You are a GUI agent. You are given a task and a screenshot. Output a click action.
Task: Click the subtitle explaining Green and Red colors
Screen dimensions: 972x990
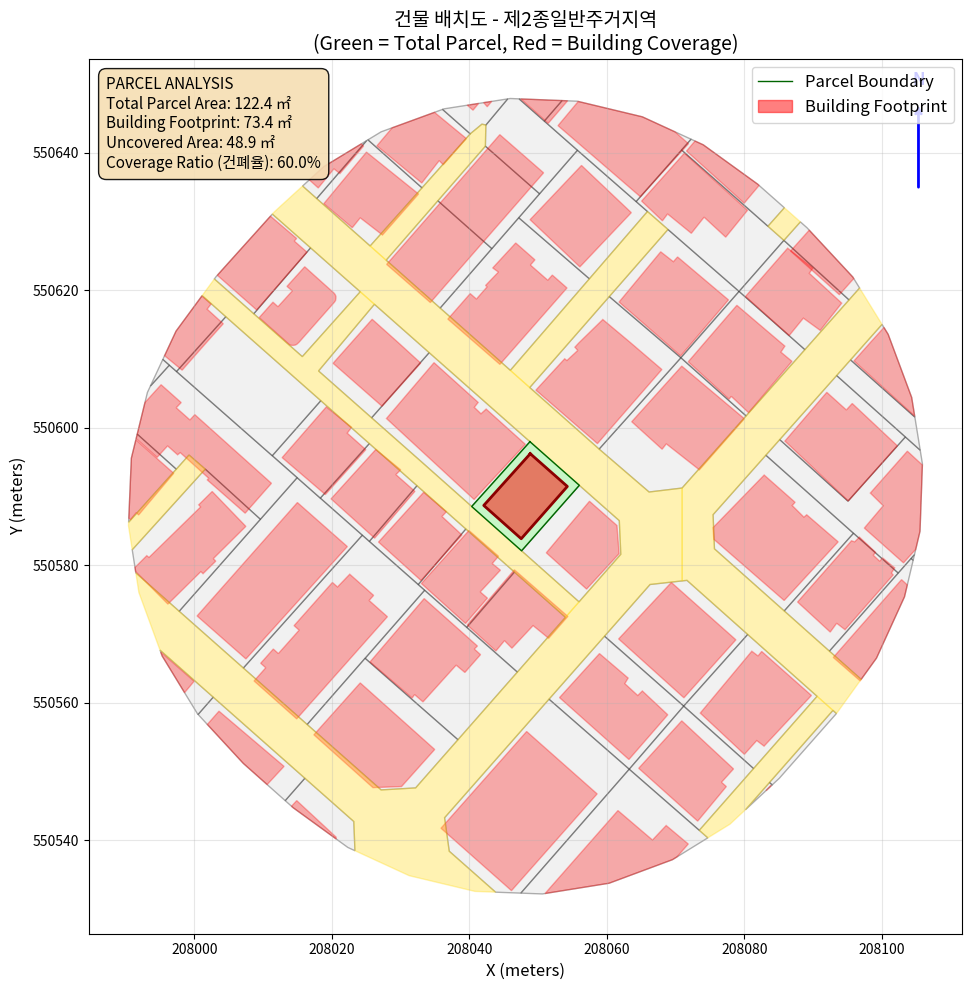click(x=525, y=43)
